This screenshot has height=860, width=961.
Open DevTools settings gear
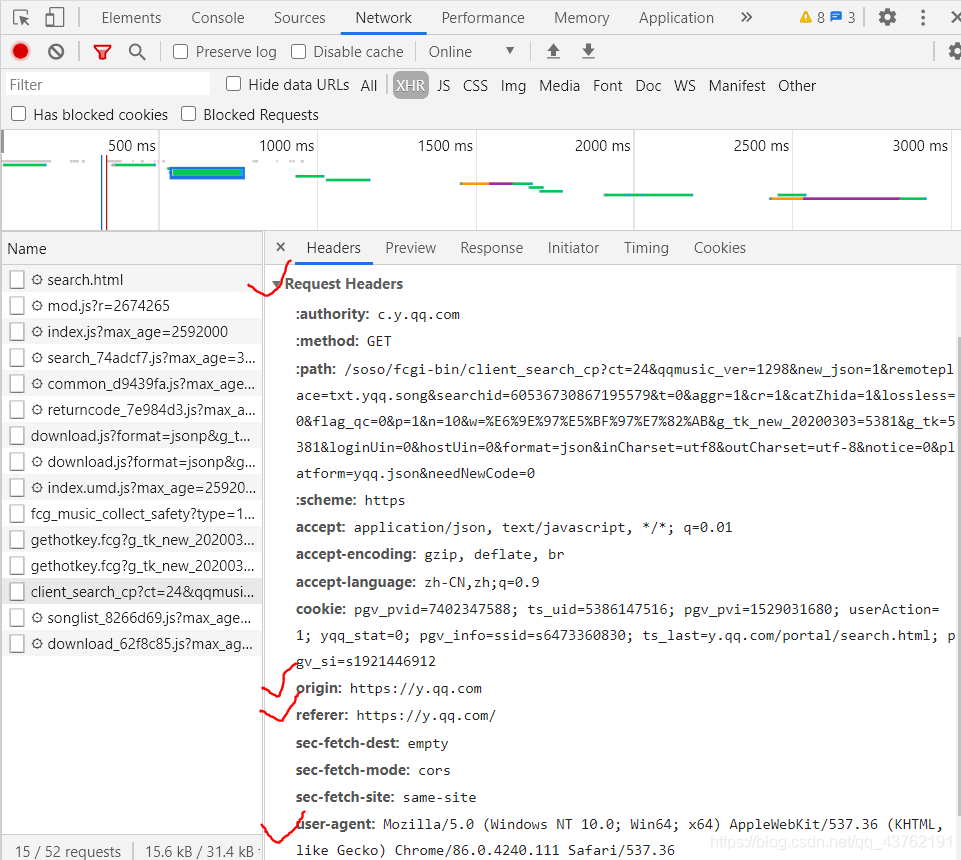pos(887,17)
